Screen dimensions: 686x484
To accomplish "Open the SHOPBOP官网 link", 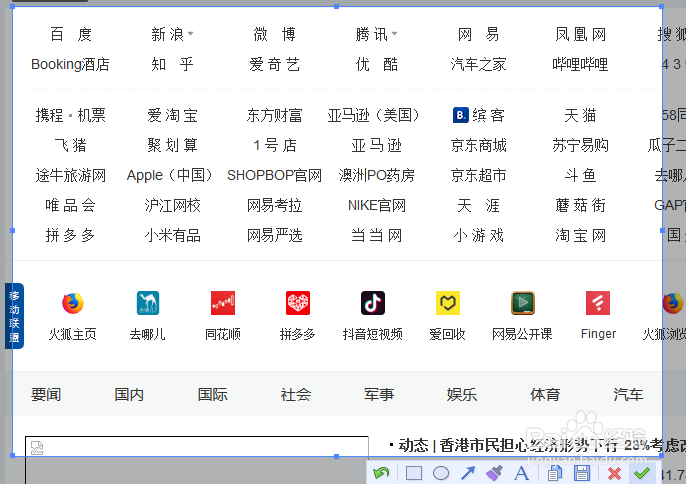I will pyautogui.click(x=274, y=175).
